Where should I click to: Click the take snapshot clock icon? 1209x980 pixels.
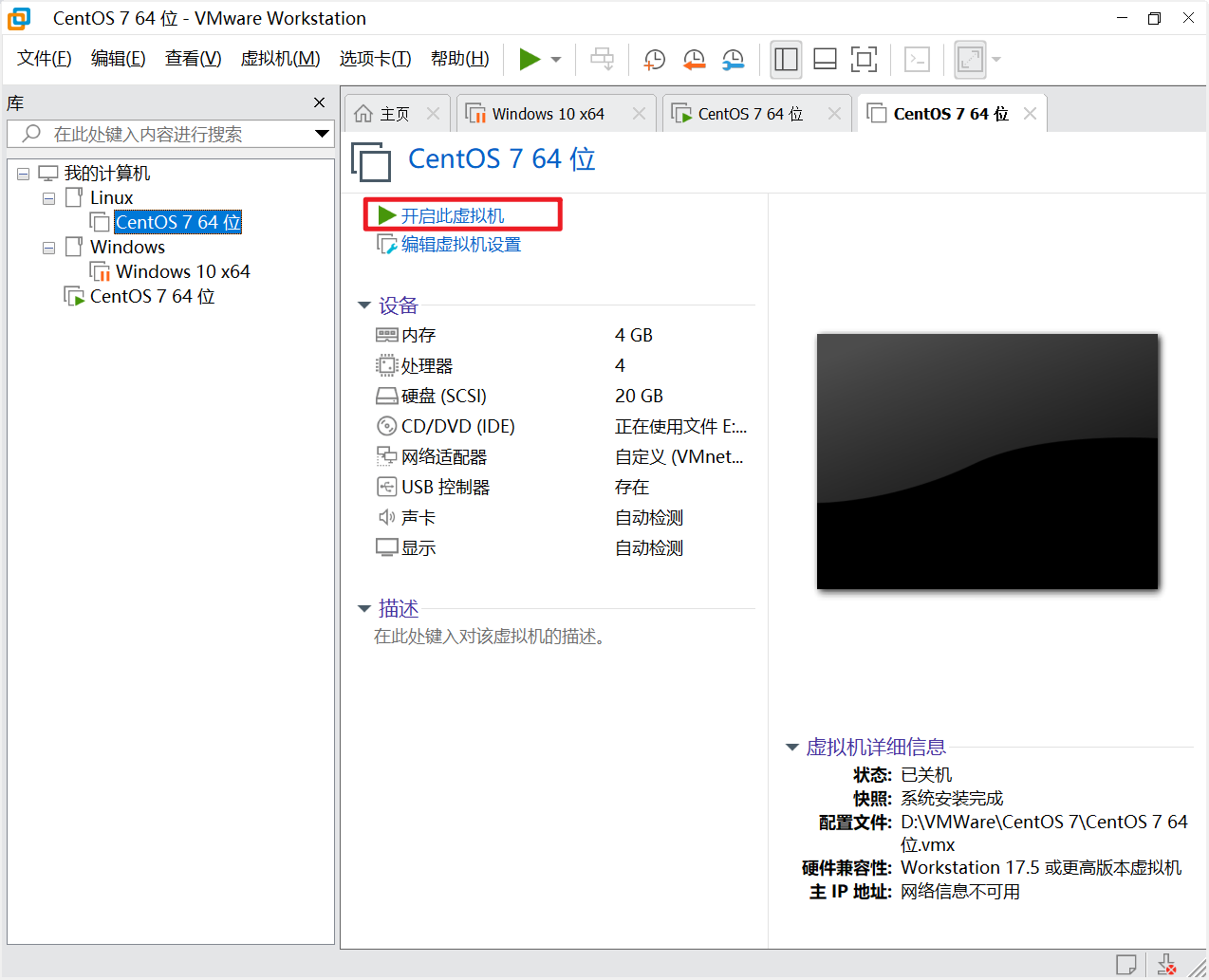(x=655, y=60)
